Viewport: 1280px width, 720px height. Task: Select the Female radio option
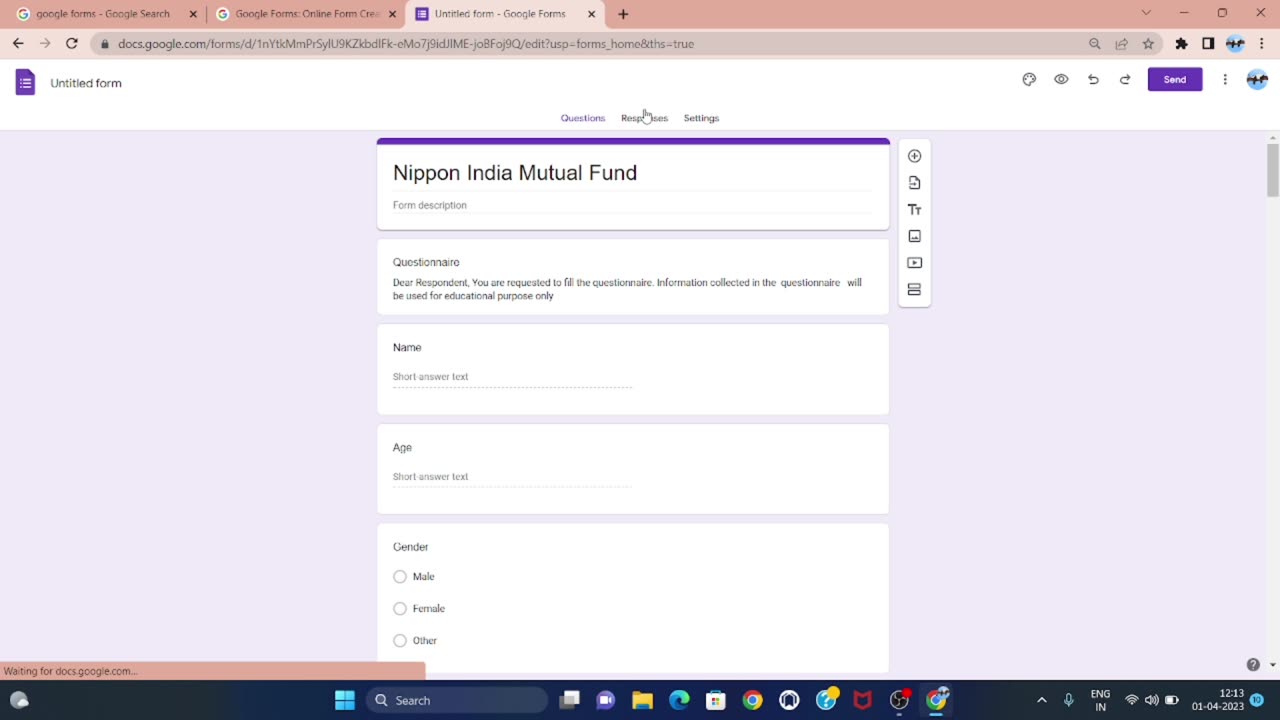(x=400, y=609)
